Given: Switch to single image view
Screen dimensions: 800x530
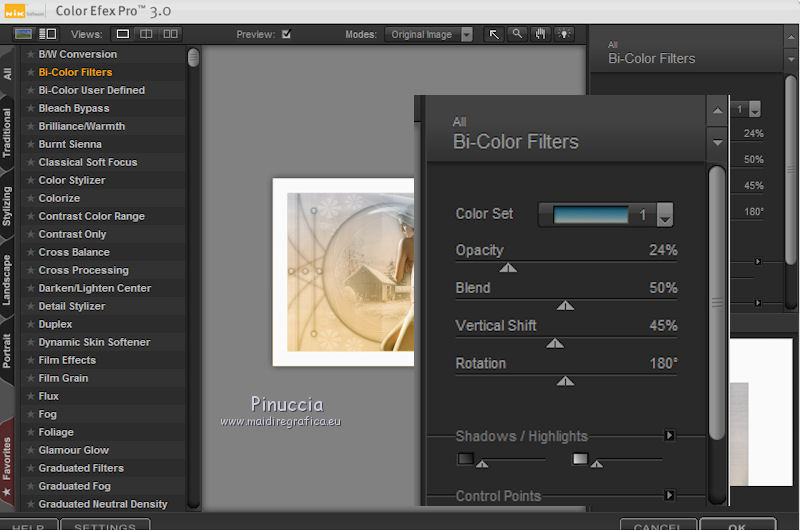Looking at the screenshot, I should pos(123,34).
